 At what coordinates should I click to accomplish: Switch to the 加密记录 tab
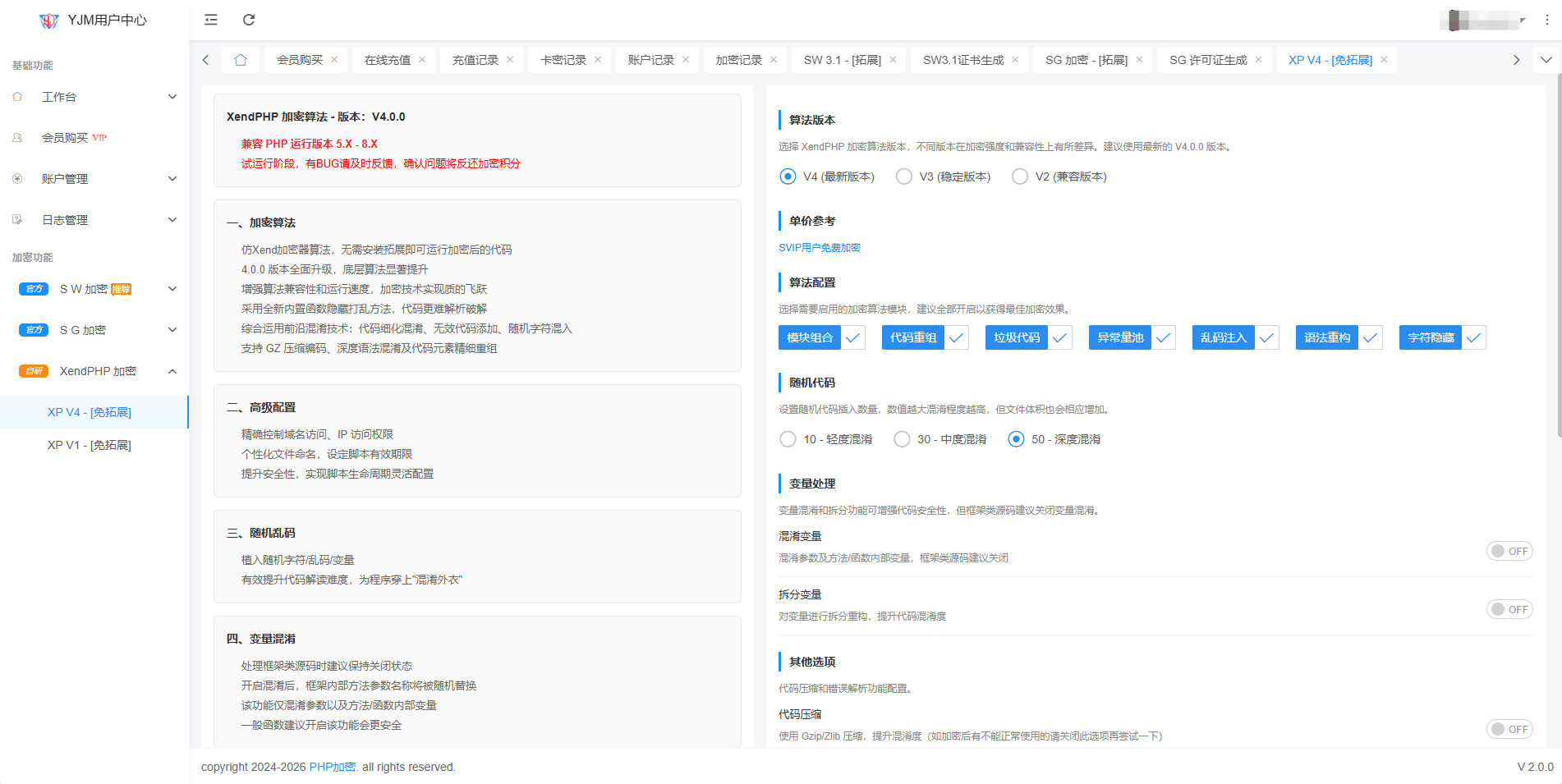point(738,60)
